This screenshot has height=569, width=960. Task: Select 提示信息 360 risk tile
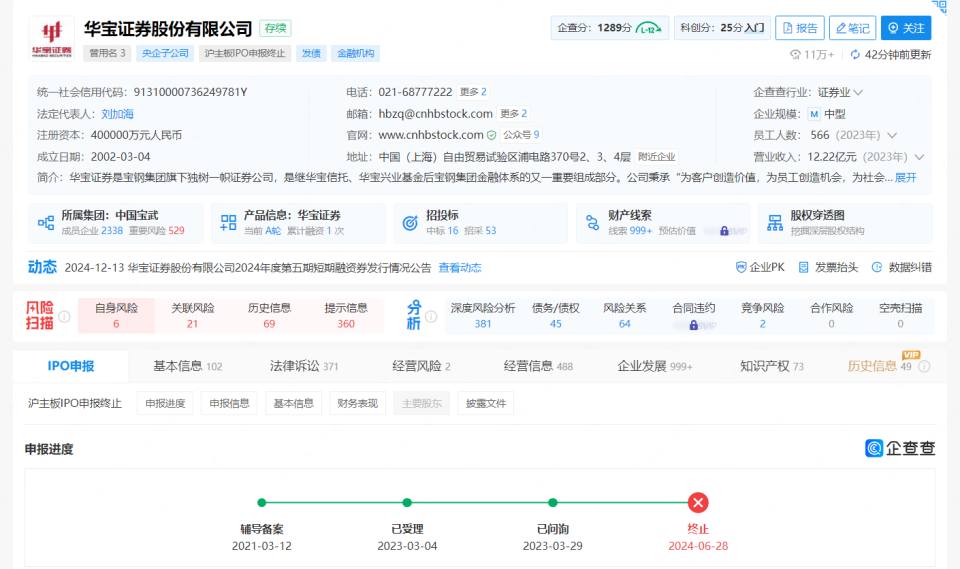click(346, 315)
